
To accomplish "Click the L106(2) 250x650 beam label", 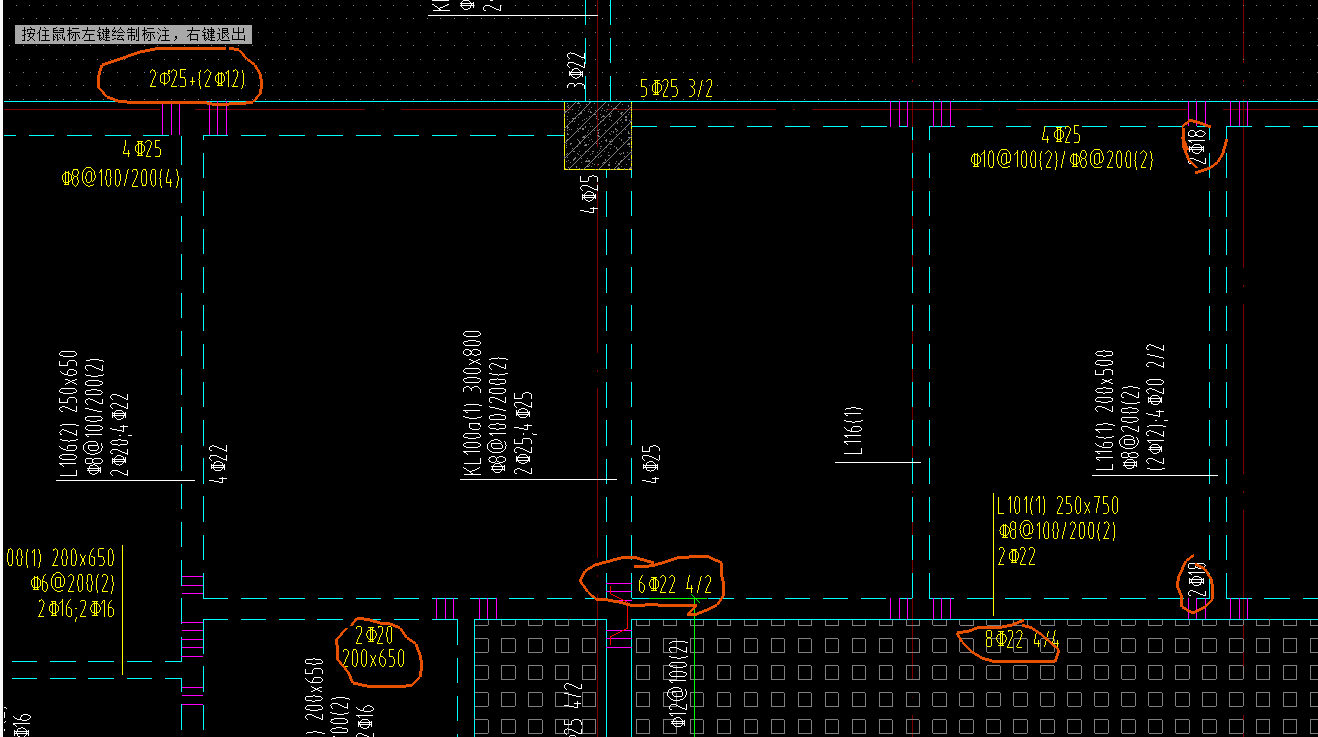I will [x=68, y=414].
